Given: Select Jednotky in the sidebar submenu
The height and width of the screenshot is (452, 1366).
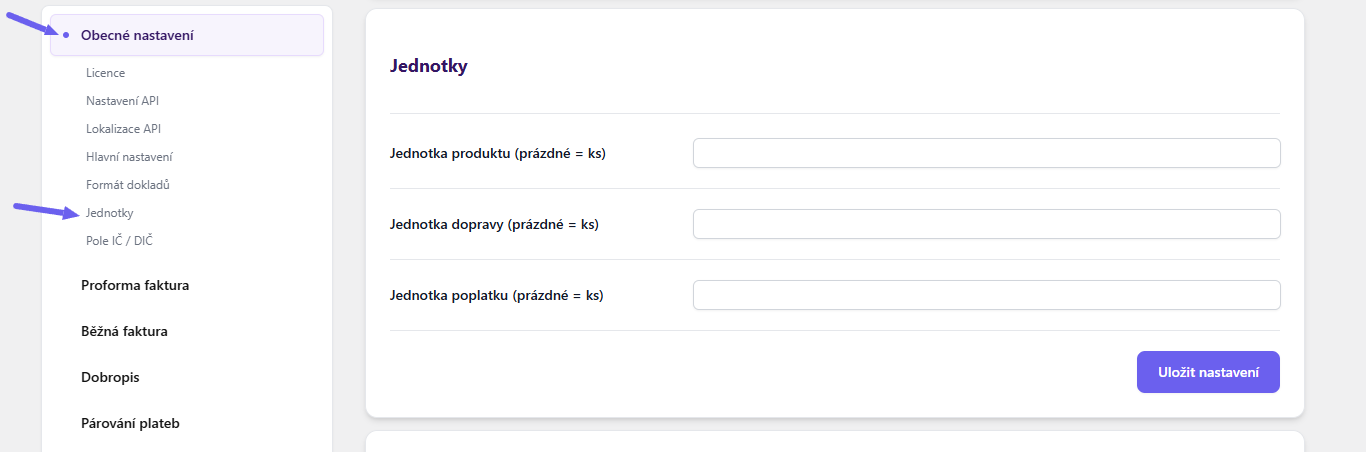Looking at the screenshot, I should (110, 213).
